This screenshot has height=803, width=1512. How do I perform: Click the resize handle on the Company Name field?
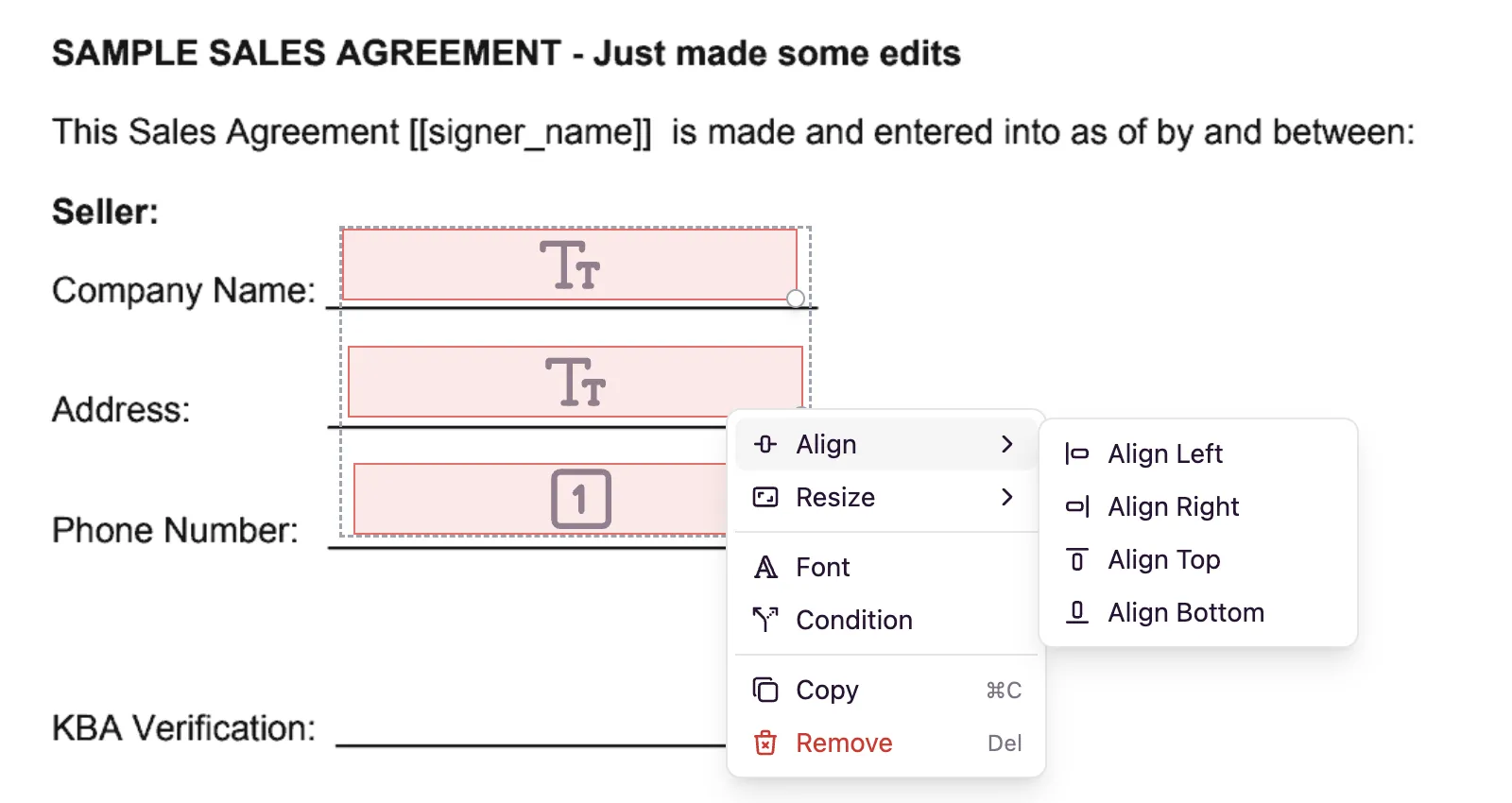point(795,298)
